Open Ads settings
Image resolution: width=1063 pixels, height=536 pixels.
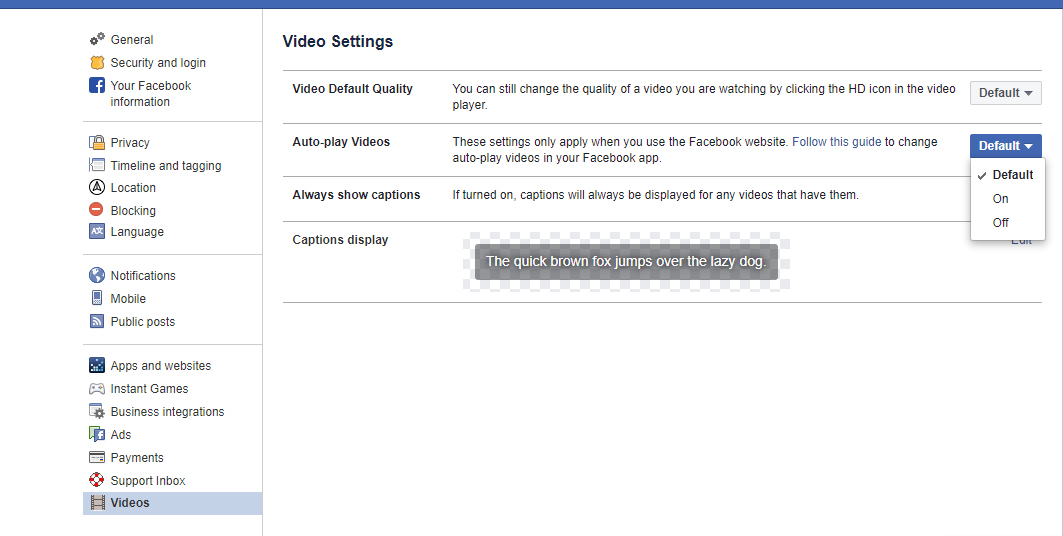coord(121,435)
